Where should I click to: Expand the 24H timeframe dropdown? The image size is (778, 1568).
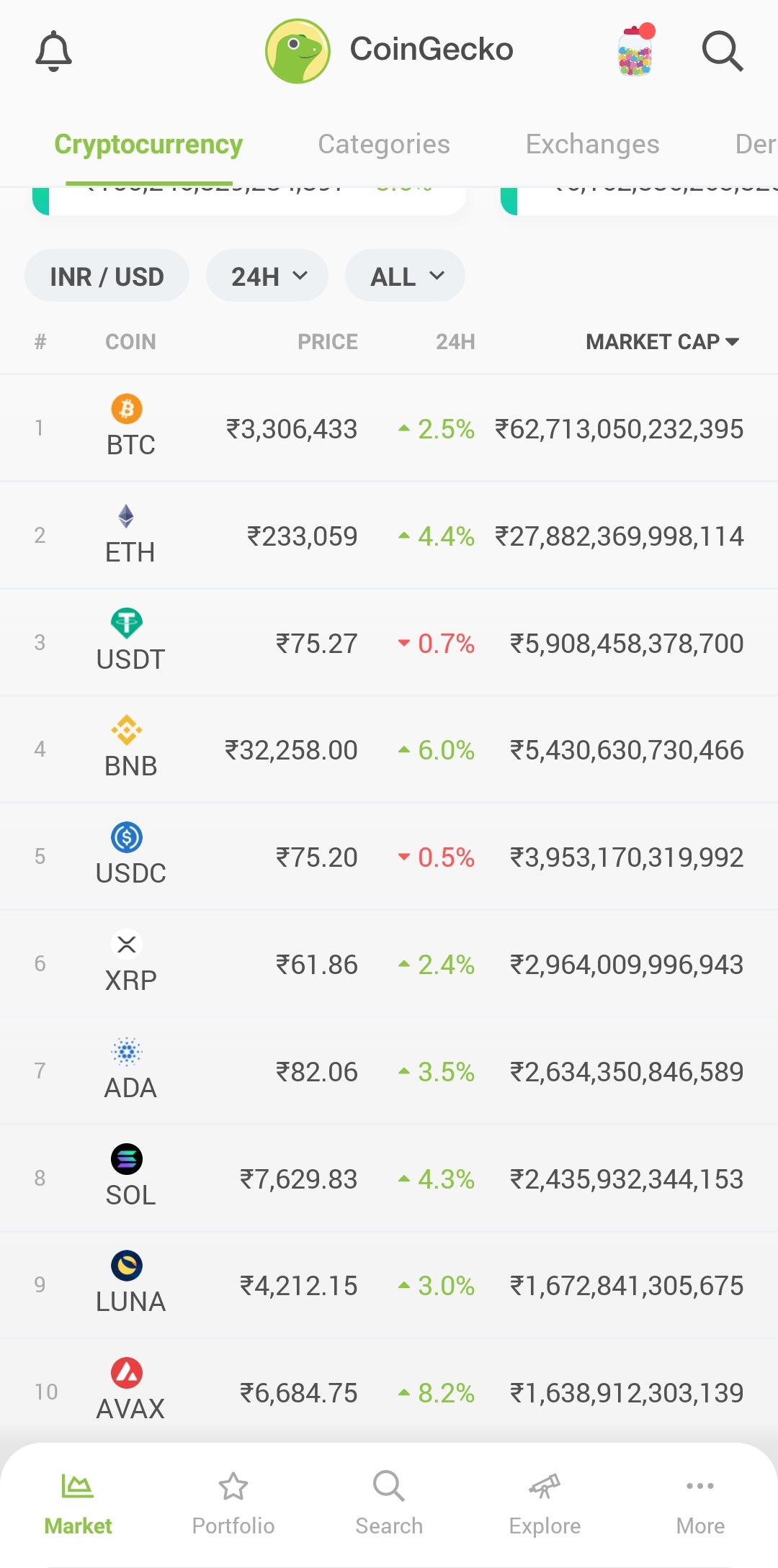267,276
